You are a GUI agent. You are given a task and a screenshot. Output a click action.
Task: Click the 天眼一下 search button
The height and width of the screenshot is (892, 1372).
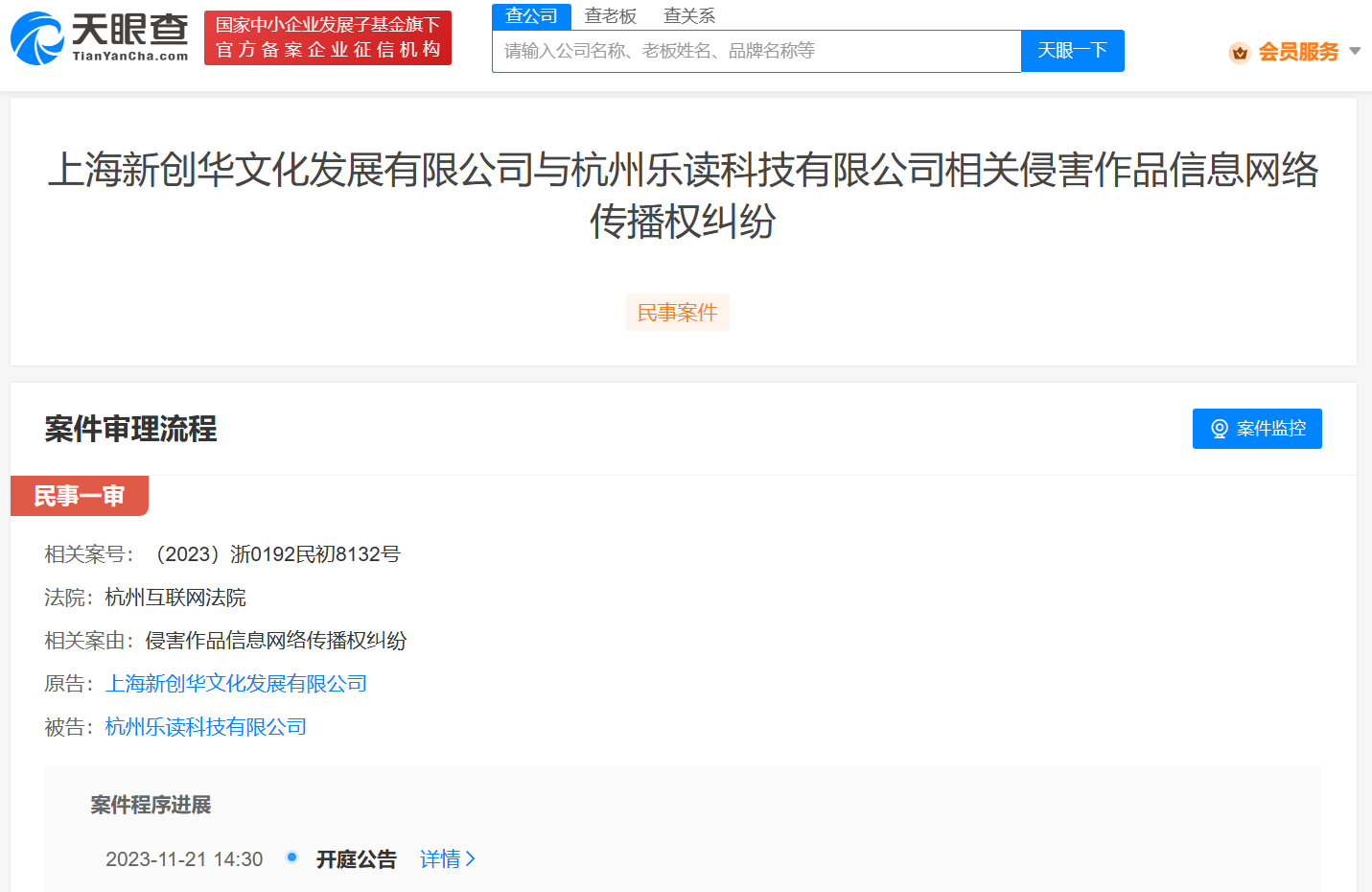coord(1073,51)
